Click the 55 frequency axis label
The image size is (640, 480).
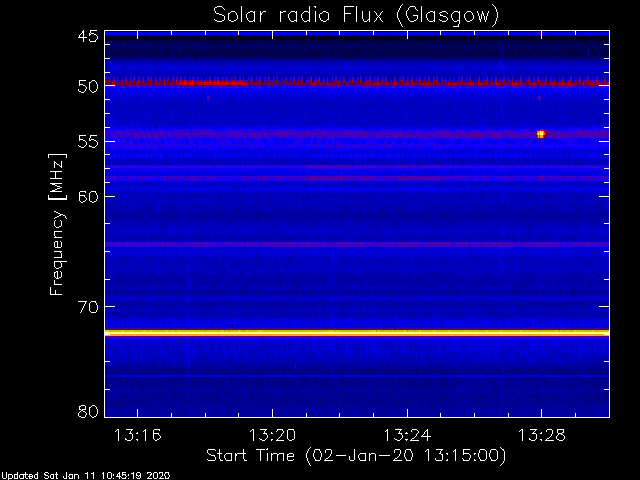pyautogui.click(x=88, y=142)
